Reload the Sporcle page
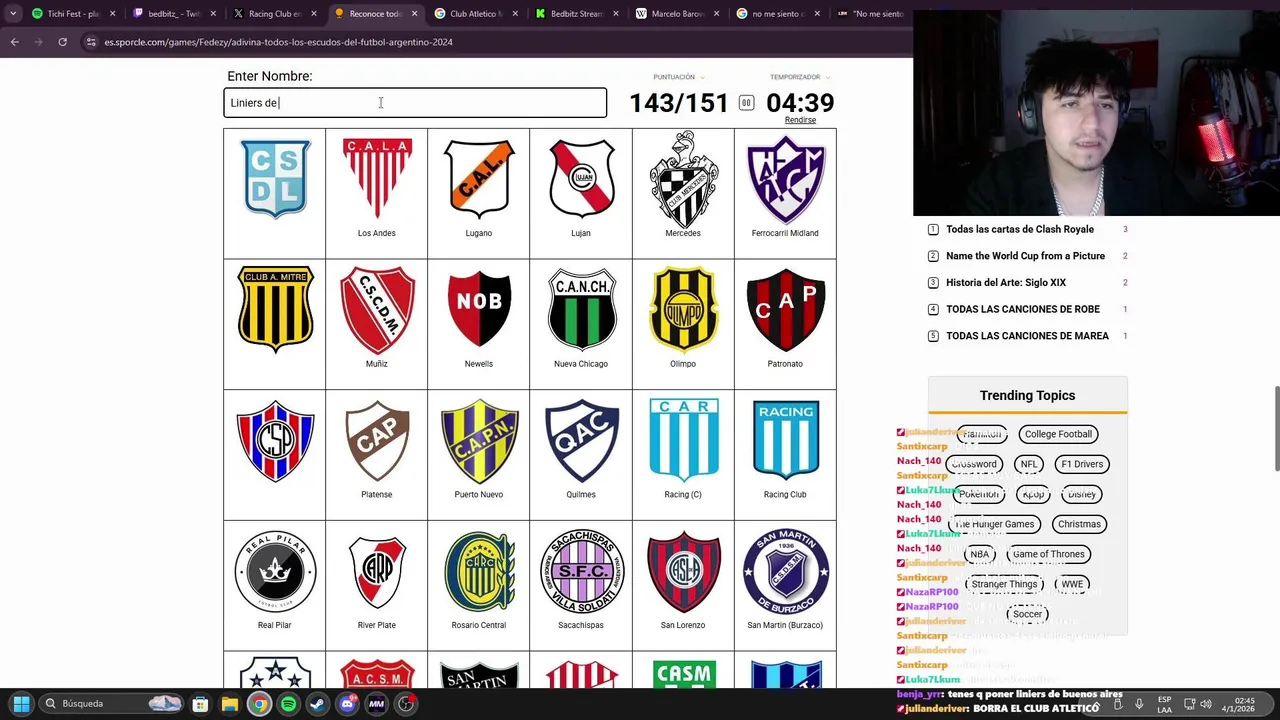Screen dimensions: 1280x720 point(62,42)
